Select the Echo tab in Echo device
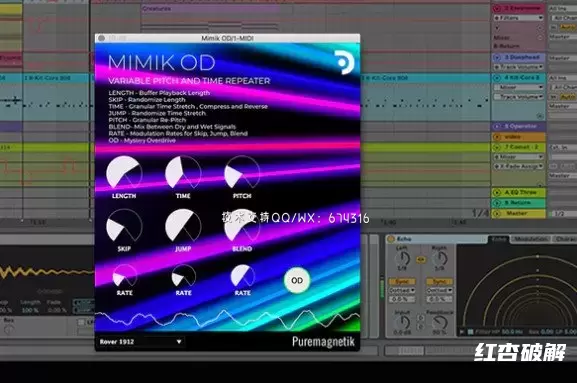The width and height of the screenshot is (577, 383). point(499,239)
